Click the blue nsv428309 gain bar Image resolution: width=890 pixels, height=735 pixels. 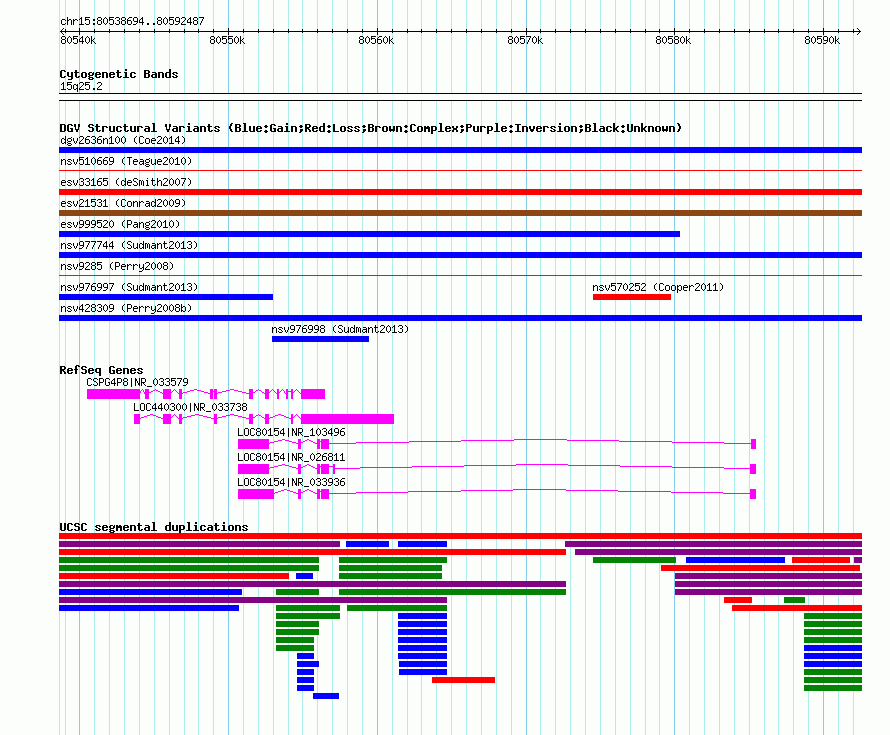pyautogui.click(x=460, y=318)
